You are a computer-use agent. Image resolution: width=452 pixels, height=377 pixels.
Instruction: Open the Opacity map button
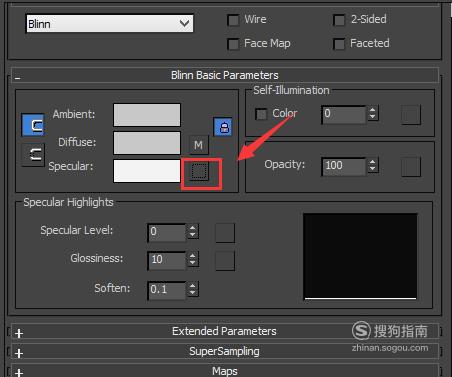[x=411, y=167]
